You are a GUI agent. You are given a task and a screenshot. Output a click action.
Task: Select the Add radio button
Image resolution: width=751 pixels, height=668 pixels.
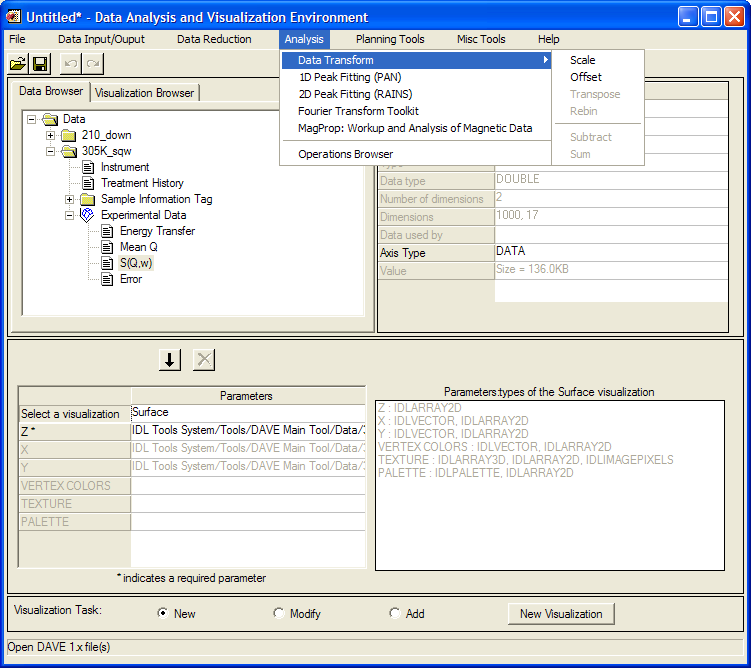tap(394, 613)
